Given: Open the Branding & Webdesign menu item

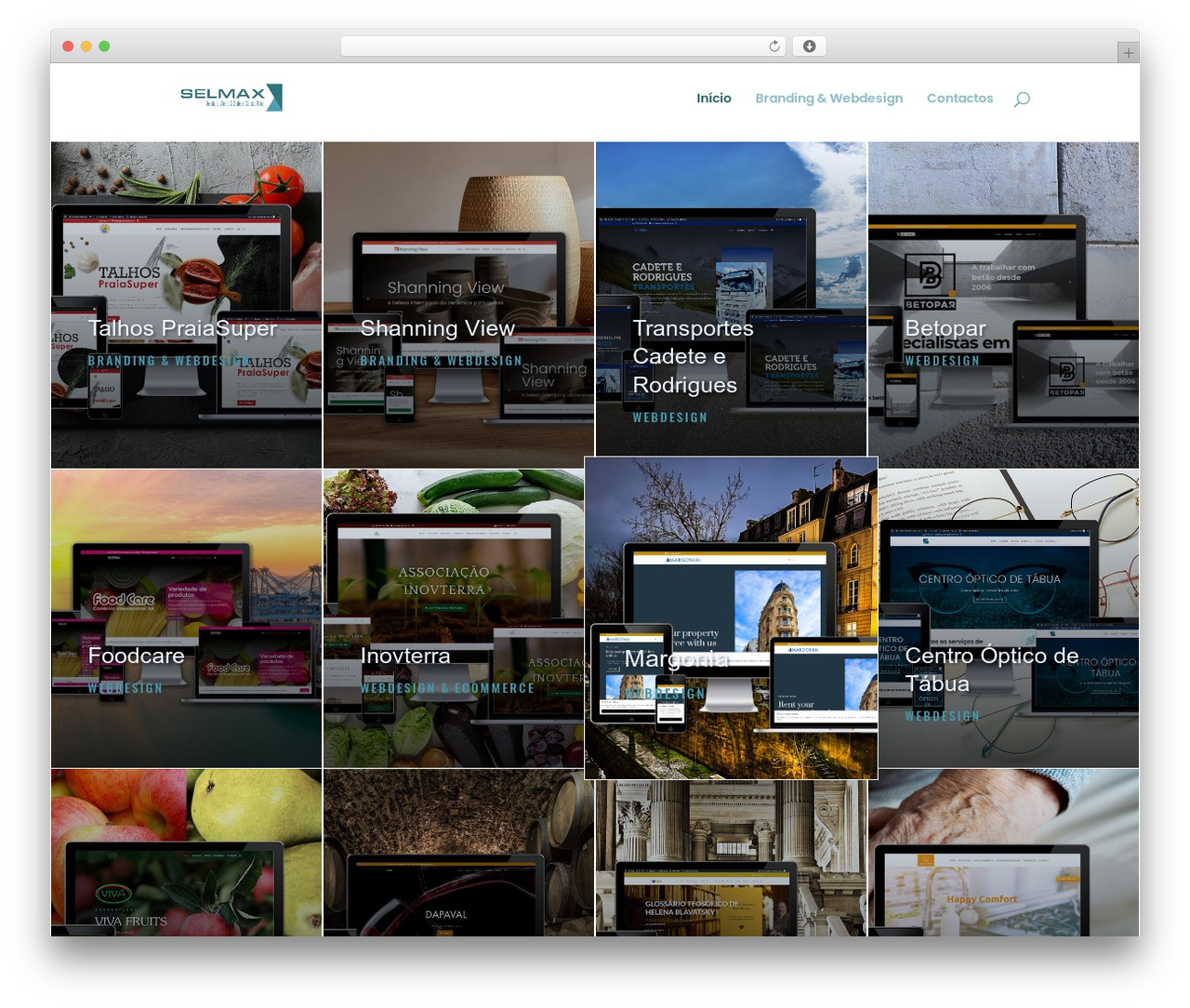Looking at the screenshot, I should point(828,98).
